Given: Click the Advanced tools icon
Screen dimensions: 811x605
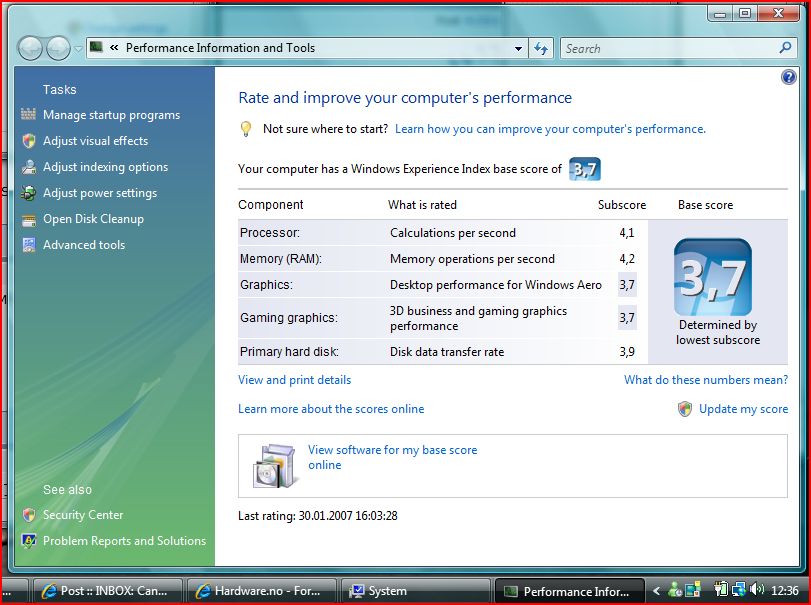Looking at the screenshot, I should pyautogui.click(x=29, y=245).
